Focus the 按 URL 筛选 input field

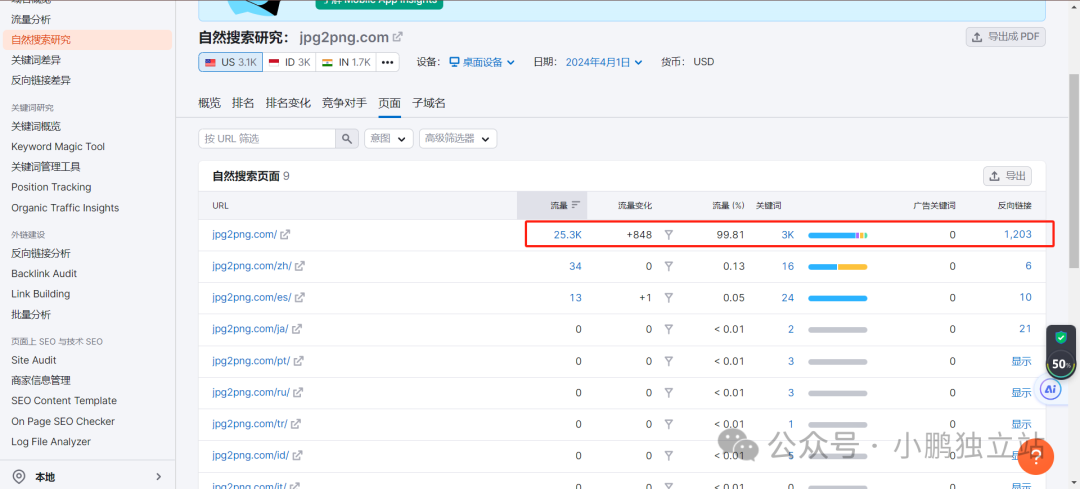(x=267, y=138)
